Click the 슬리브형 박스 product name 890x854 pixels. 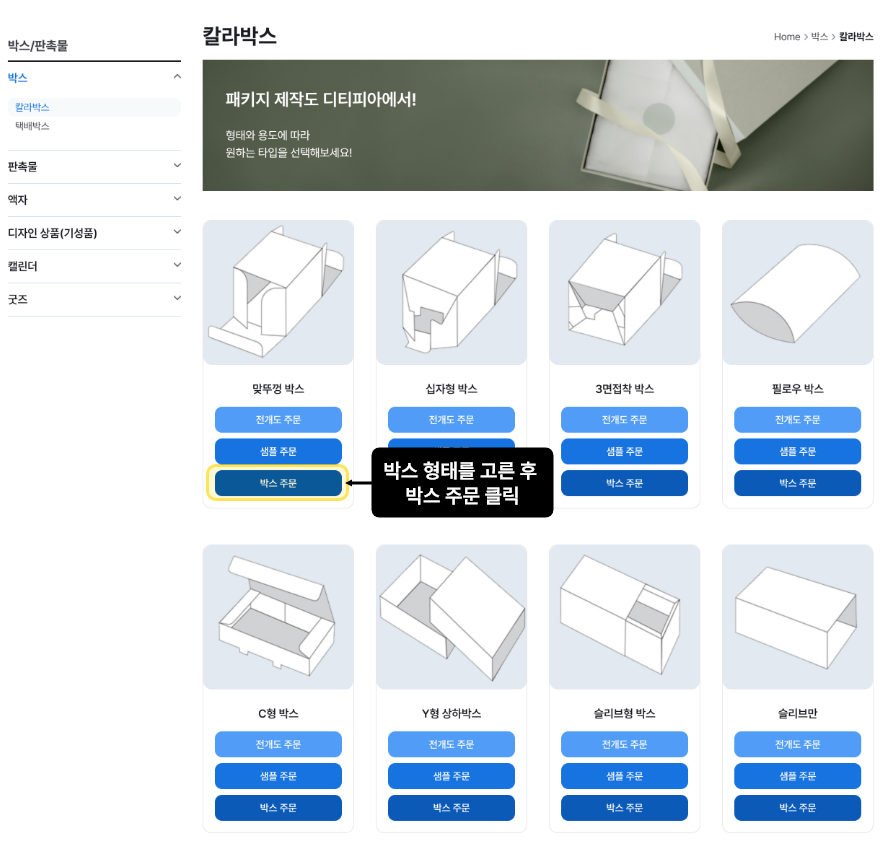coord(624,713)
